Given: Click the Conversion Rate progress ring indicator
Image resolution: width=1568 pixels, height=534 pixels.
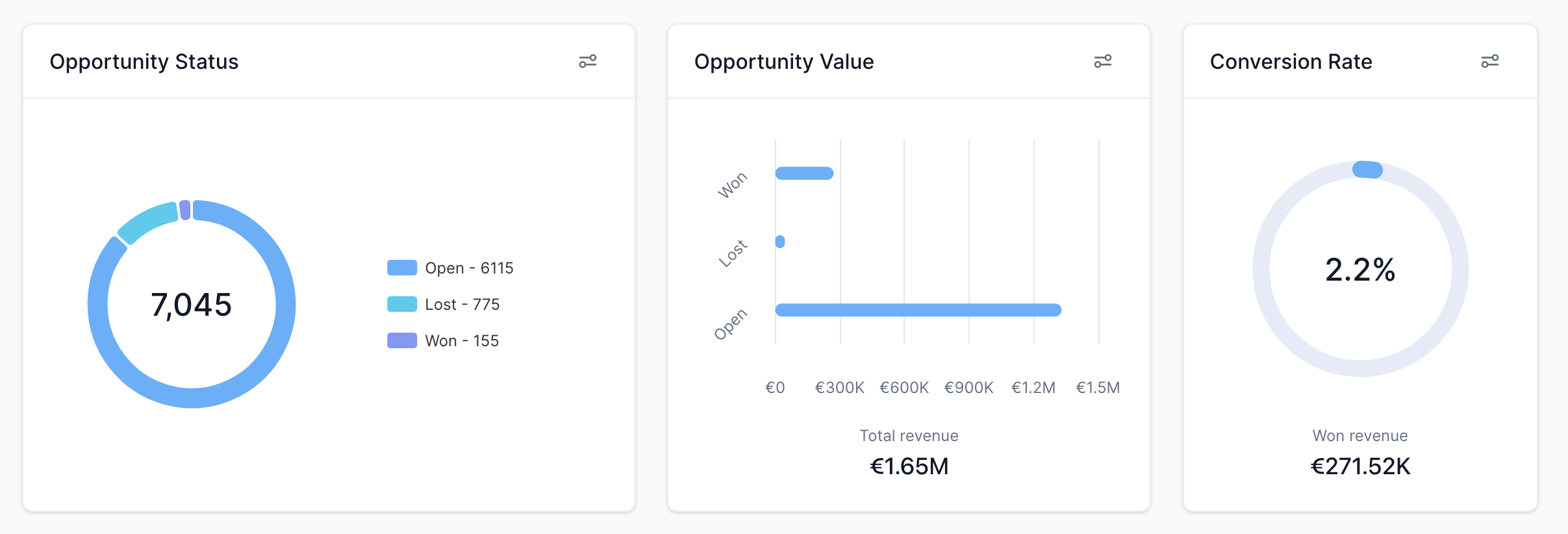Looking at the screenshot, I should 1366,170.
